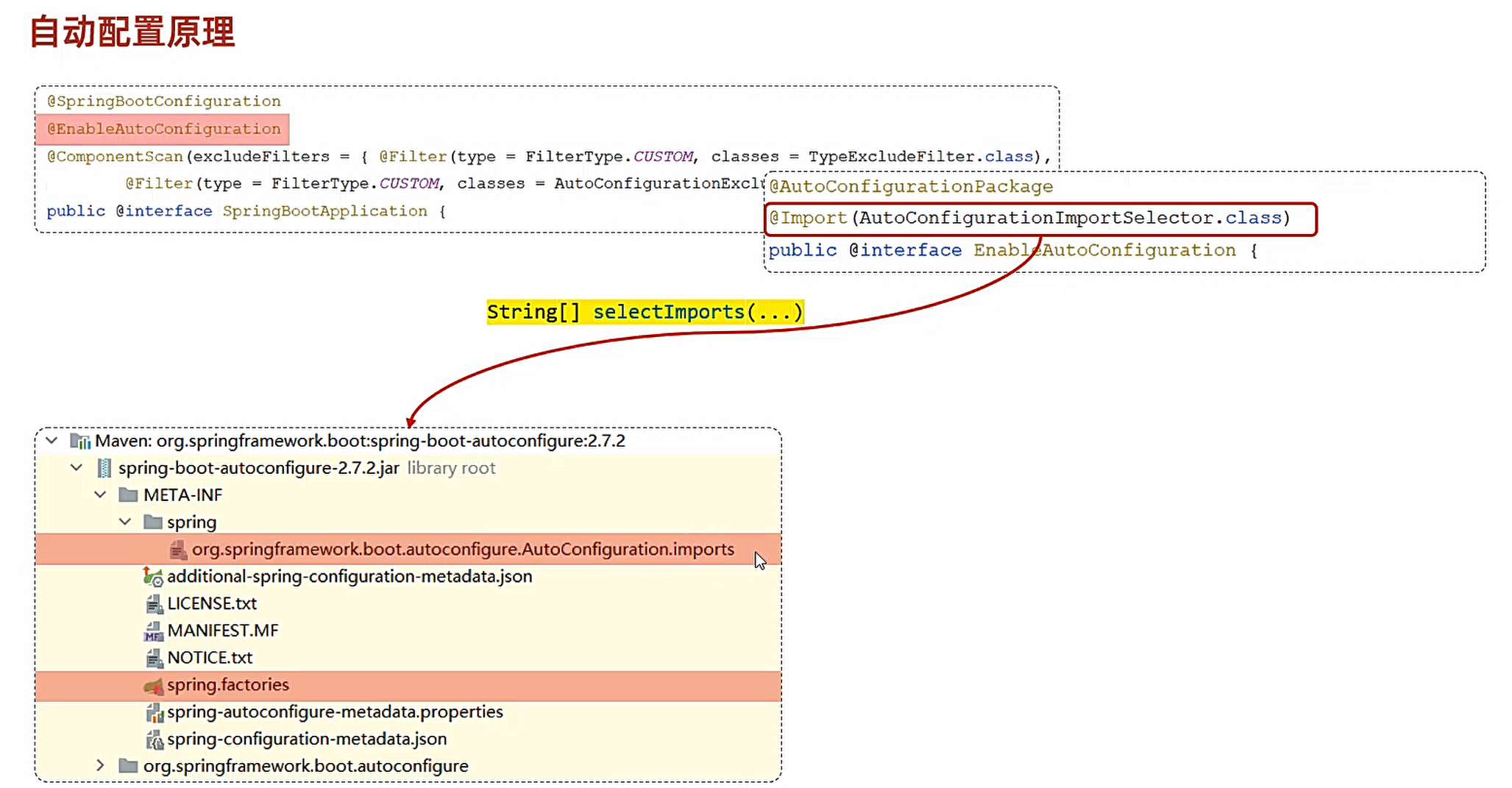The height and width of the screenshot is (788, 1512).
Task: Click the SpringBootApplication interface name
Action: coord(324,211)
